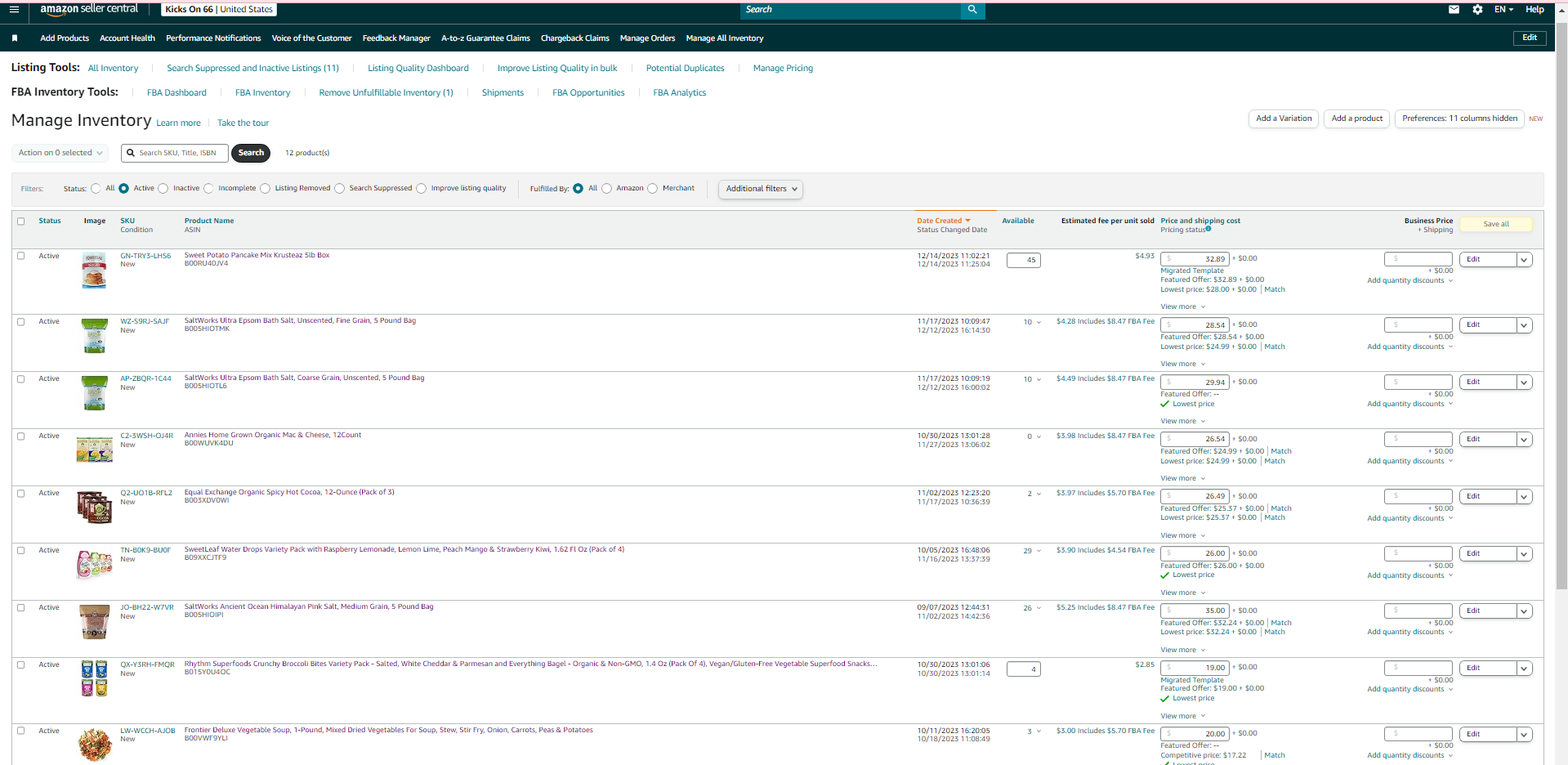Open the messages envelope icon
This screenshot has height=765, width=1568.
click(1454, 10)
